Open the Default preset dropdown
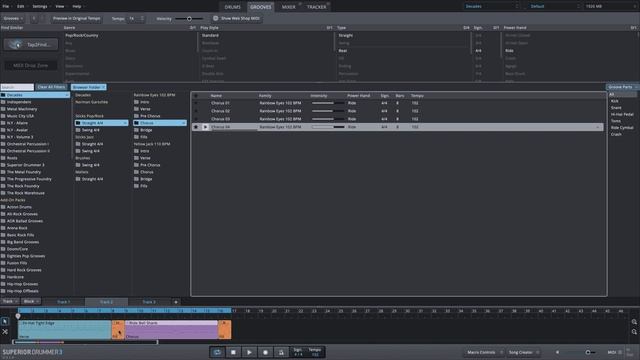640x360 pixels. click(x=554, y=6)
